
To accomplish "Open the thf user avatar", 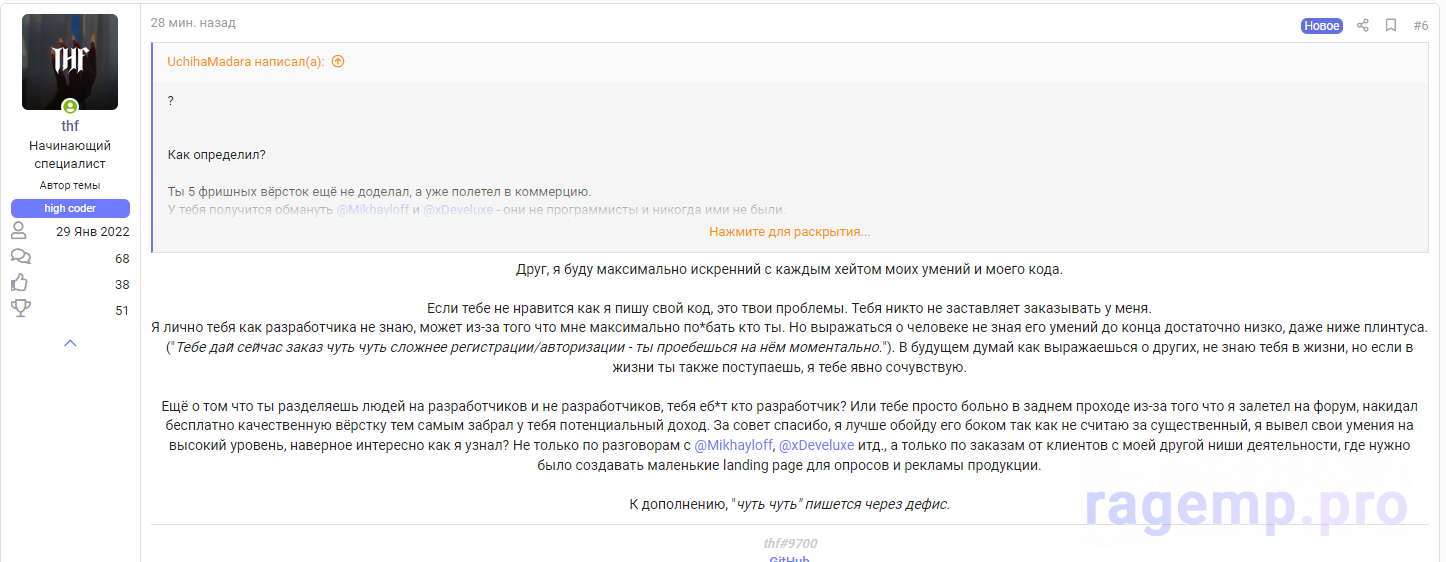I will (x=70, y=61).
